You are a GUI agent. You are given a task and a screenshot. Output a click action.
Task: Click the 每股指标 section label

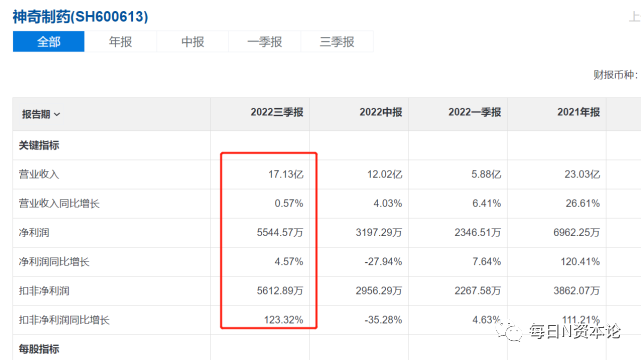39,349
